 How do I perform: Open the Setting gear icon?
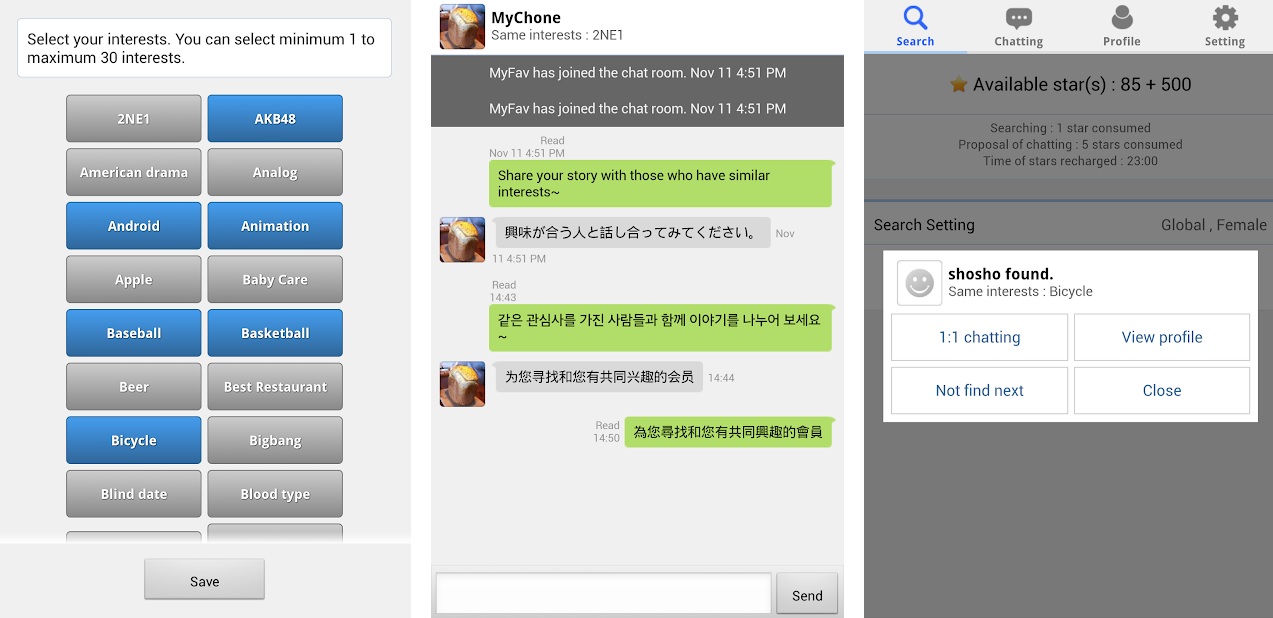tap(1224, 19)
